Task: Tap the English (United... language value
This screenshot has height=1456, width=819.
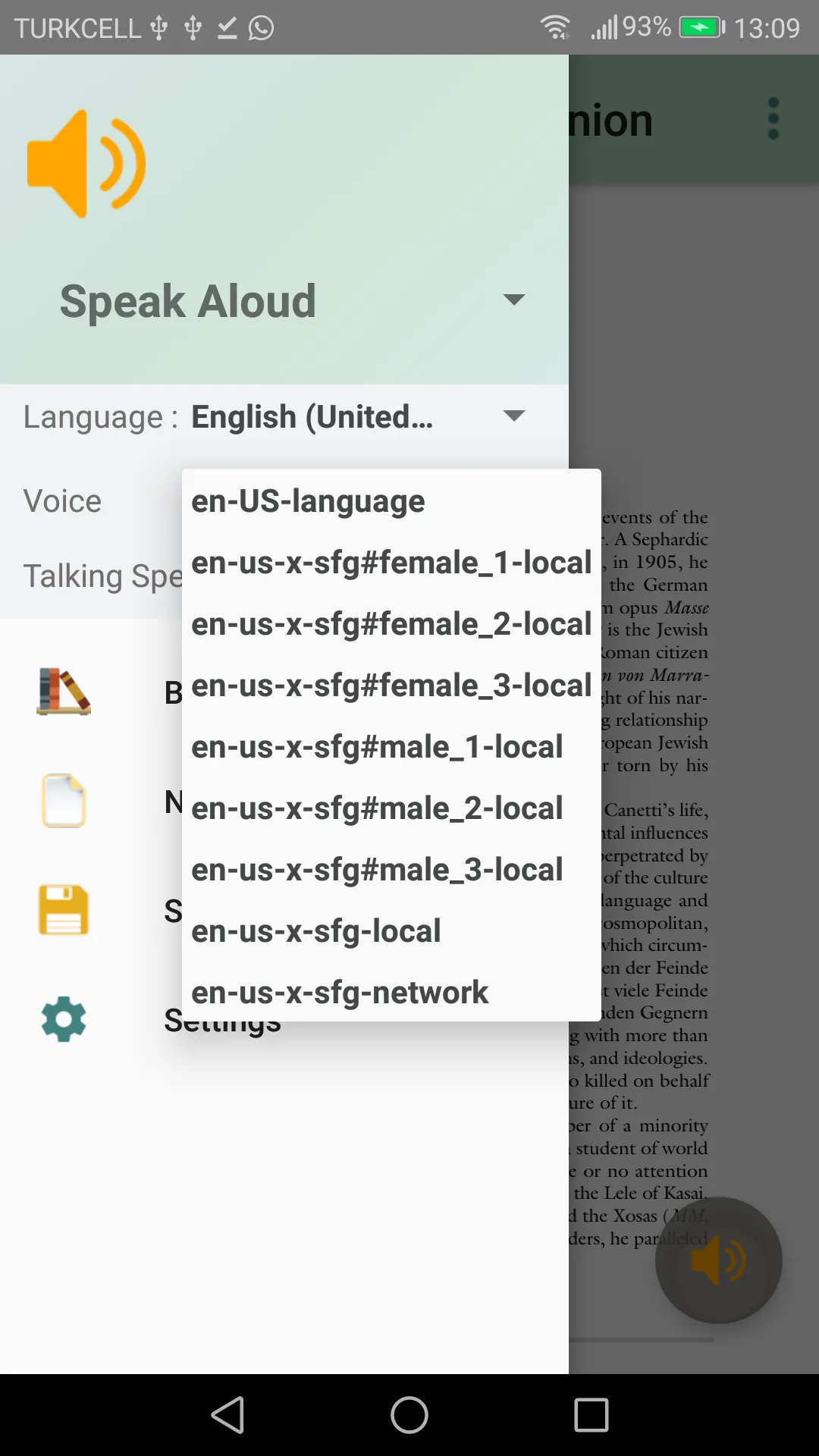Action: (x=312, y=417)
